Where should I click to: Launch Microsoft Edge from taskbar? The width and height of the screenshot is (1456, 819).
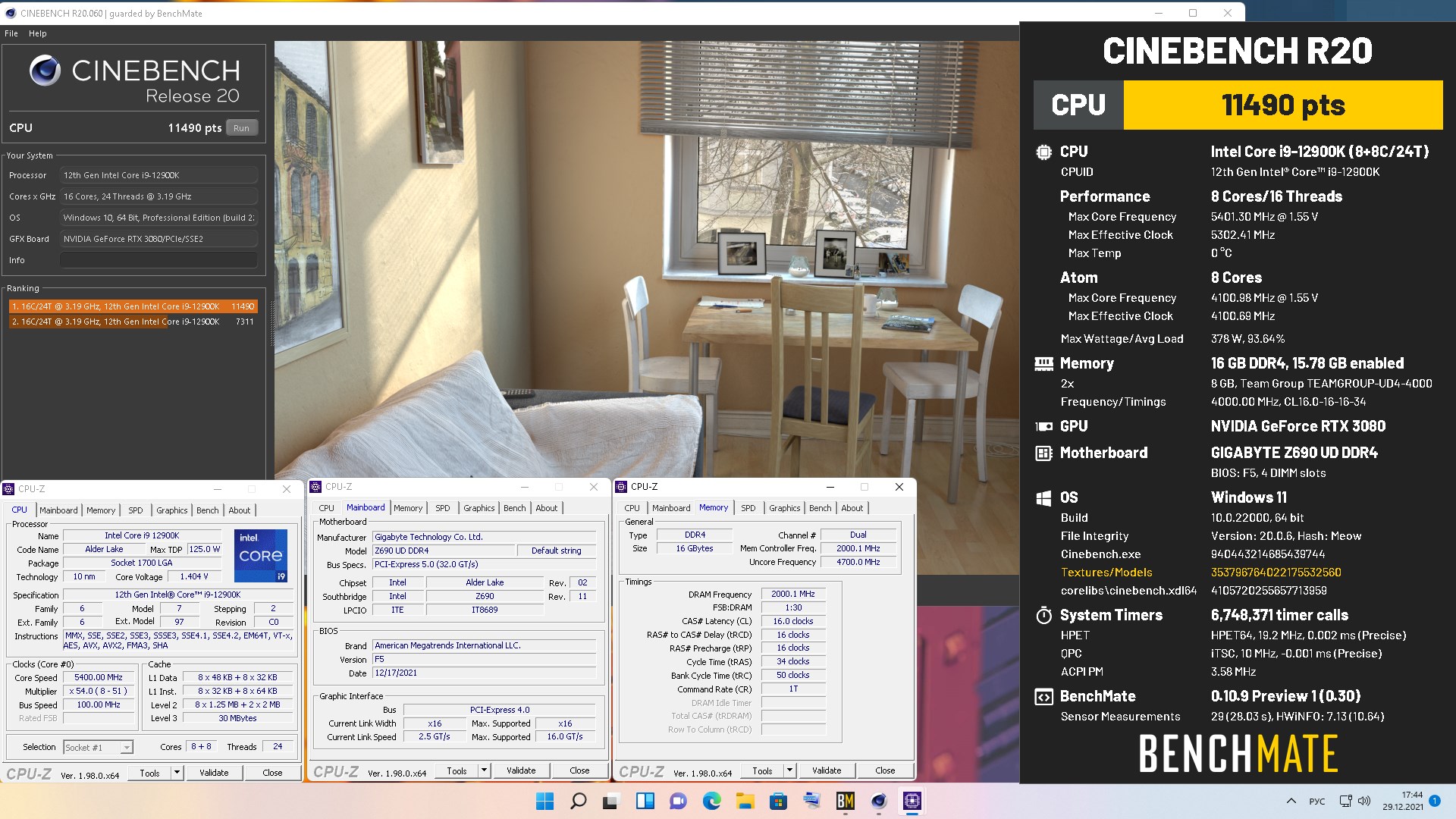tap(711, 801)
